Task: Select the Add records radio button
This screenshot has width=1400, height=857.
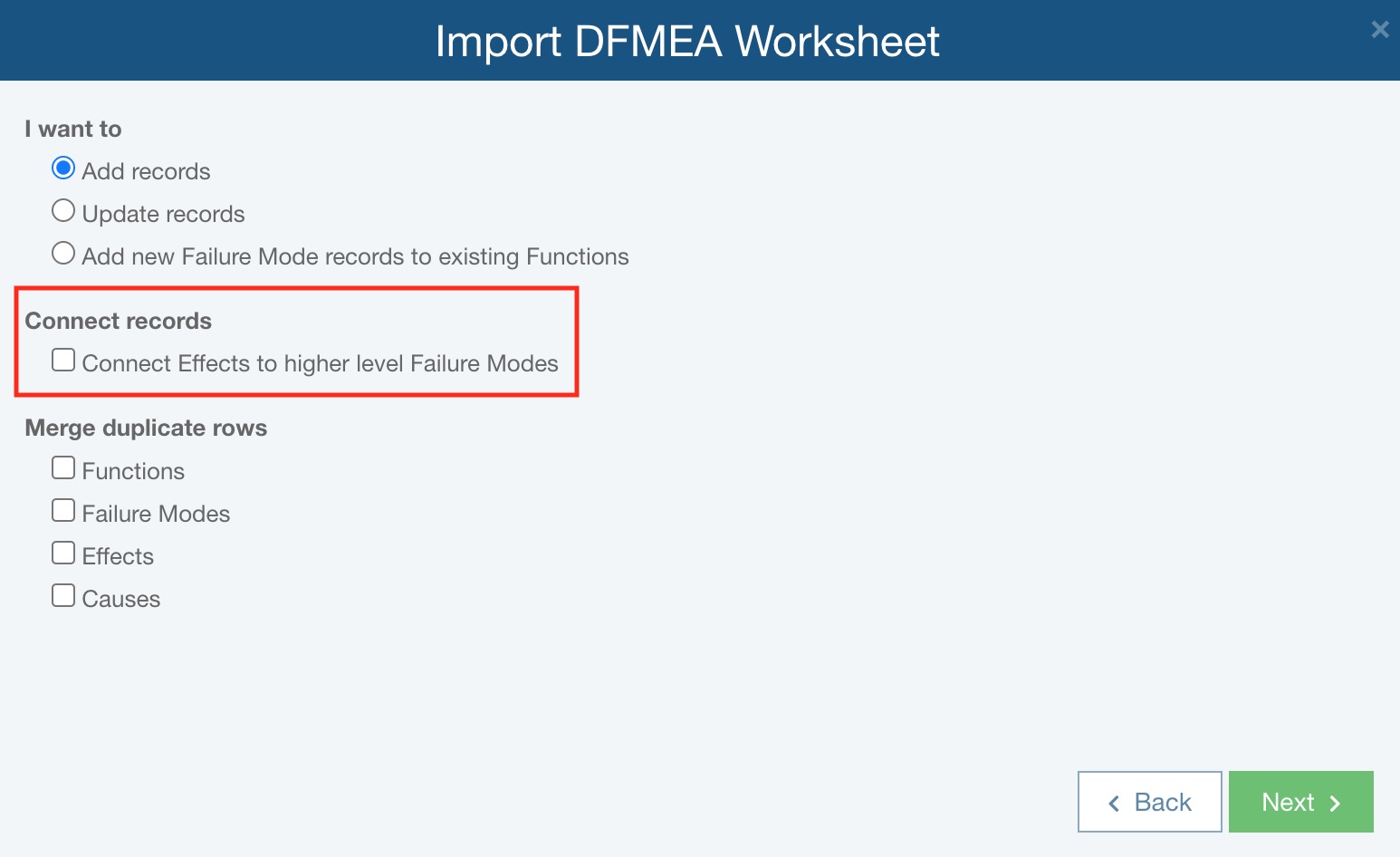Action: click(63, 169)
